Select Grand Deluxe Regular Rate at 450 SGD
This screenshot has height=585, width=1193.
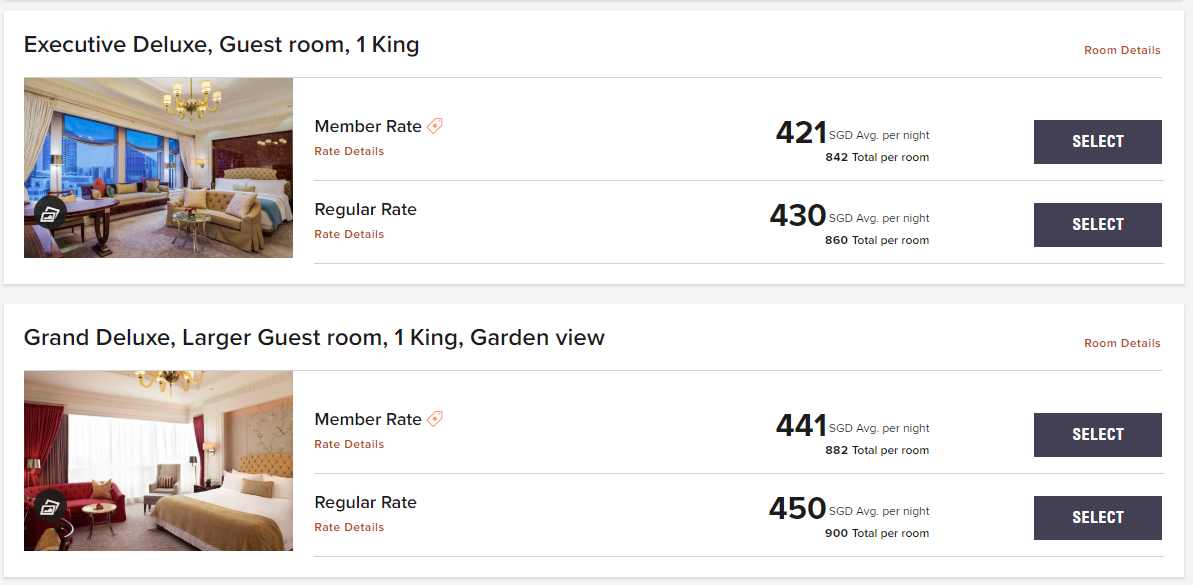(x=1097, y=518)
